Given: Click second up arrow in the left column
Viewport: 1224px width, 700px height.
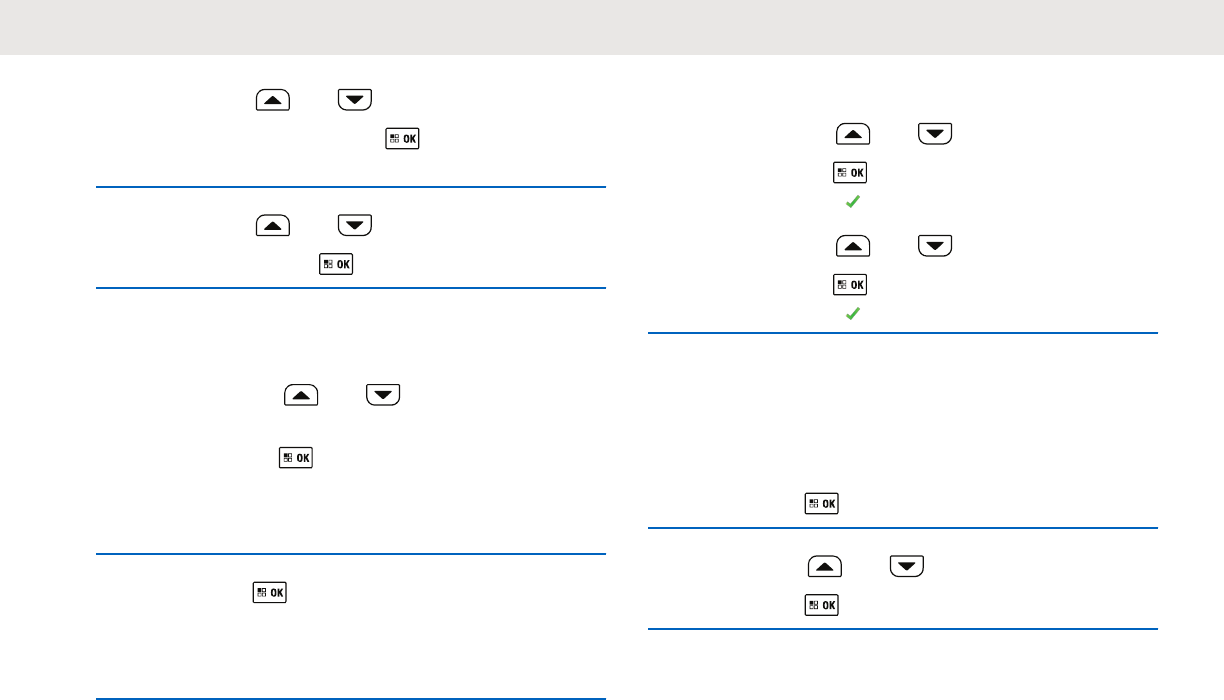Looking at the screenshot, I should [x=273, y=226].
